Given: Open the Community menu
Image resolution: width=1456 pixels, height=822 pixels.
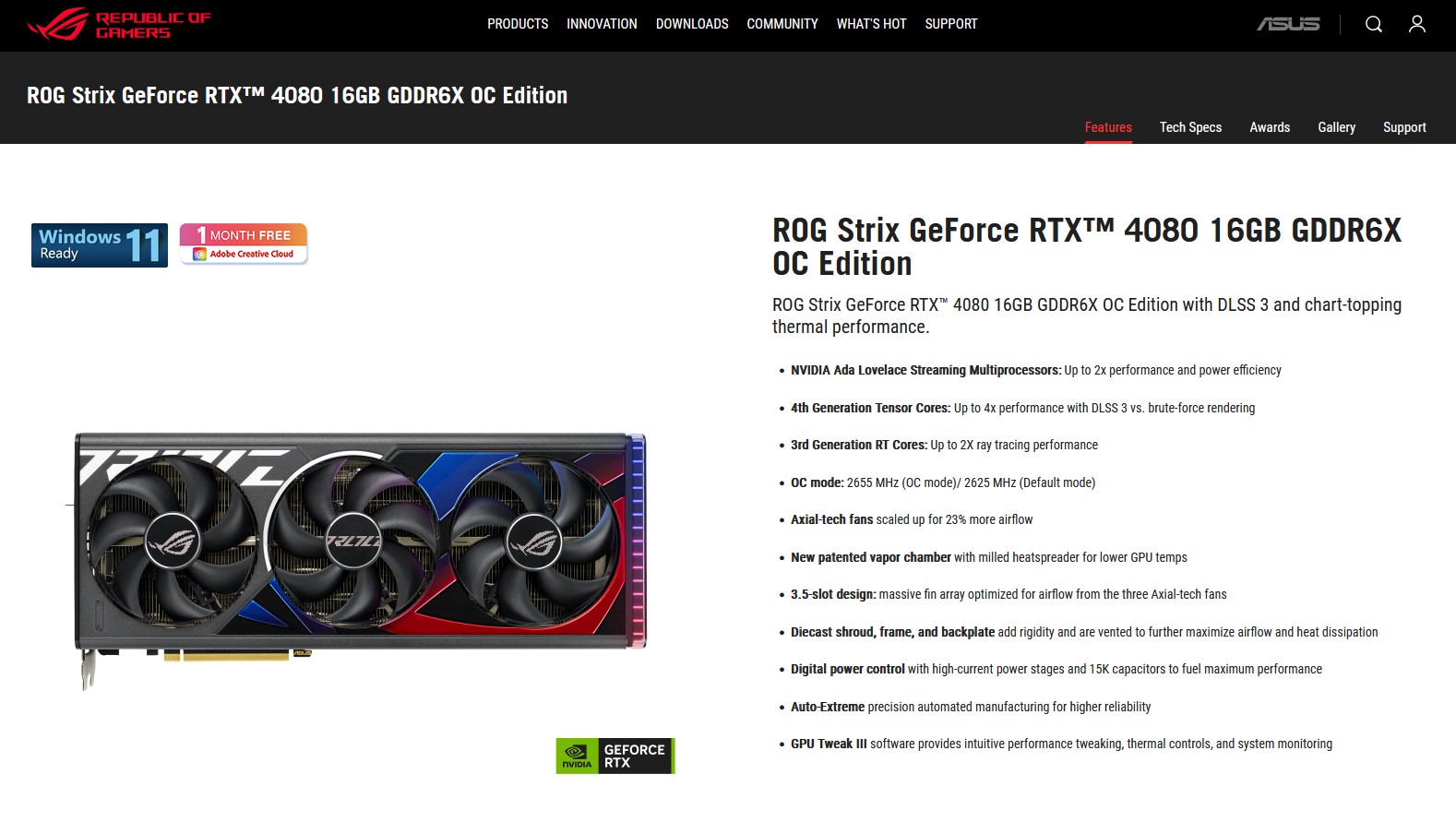Looking at the screenshot, I should [782, 24].
